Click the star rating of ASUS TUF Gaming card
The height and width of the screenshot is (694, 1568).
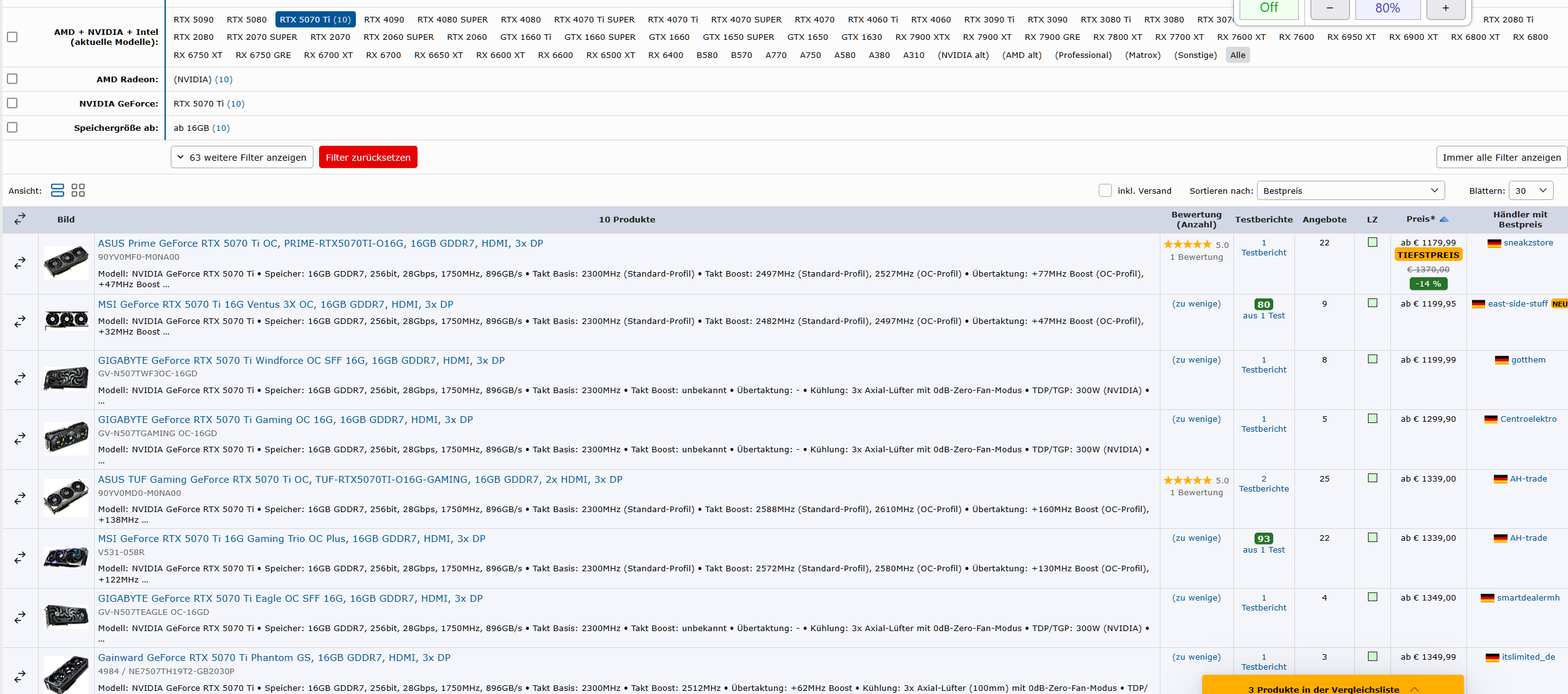pyautogui.click(x=1187, y=480)
